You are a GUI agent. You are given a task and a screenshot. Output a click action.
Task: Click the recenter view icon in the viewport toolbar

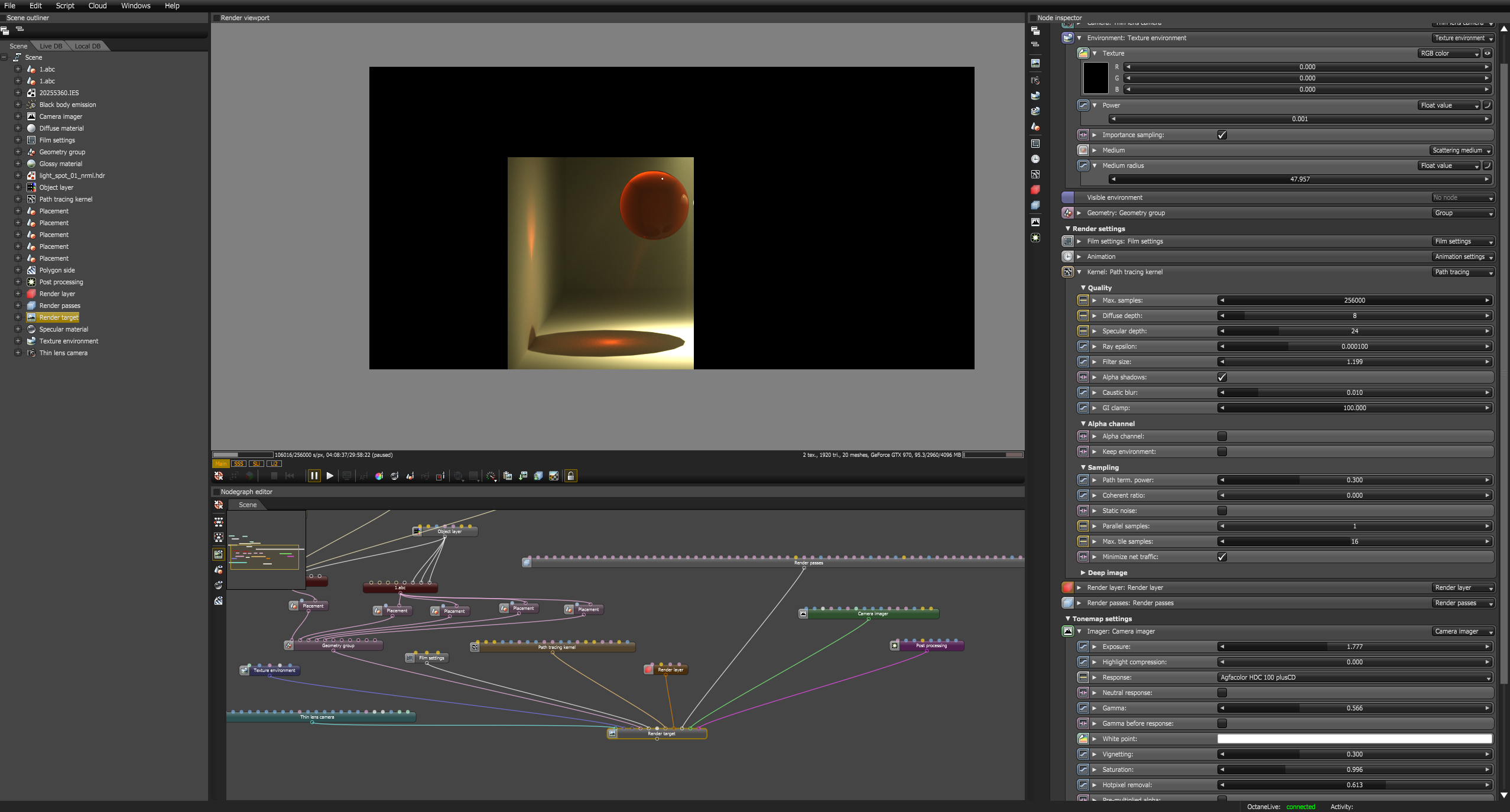[219, 476]
